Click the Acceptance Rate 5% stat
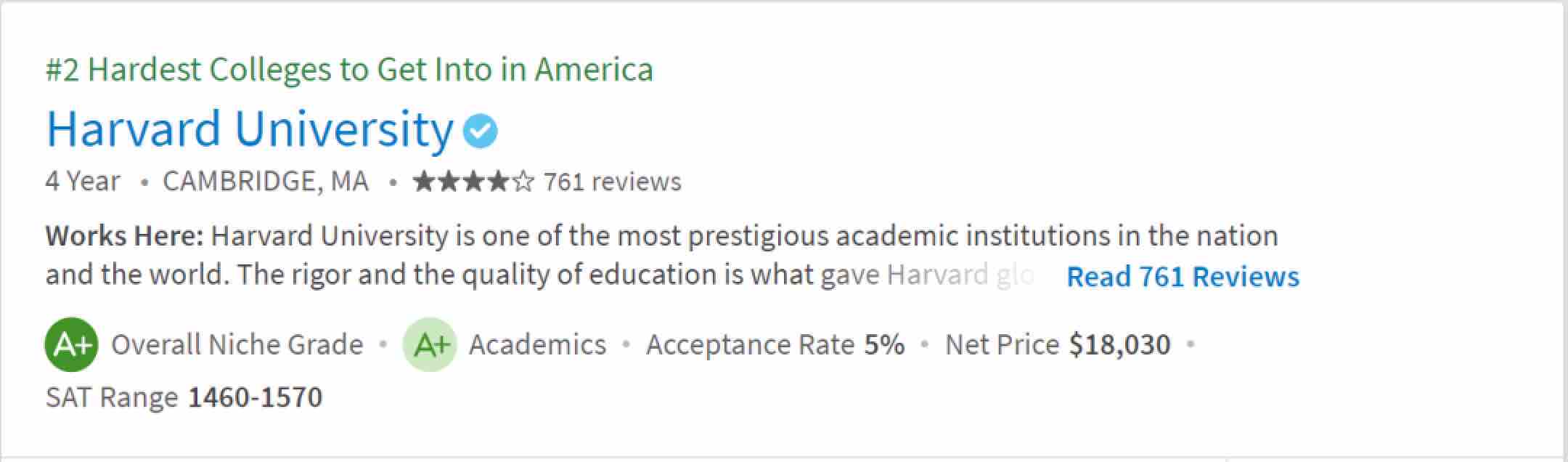Screen dimensions: 1568x462 775,344
